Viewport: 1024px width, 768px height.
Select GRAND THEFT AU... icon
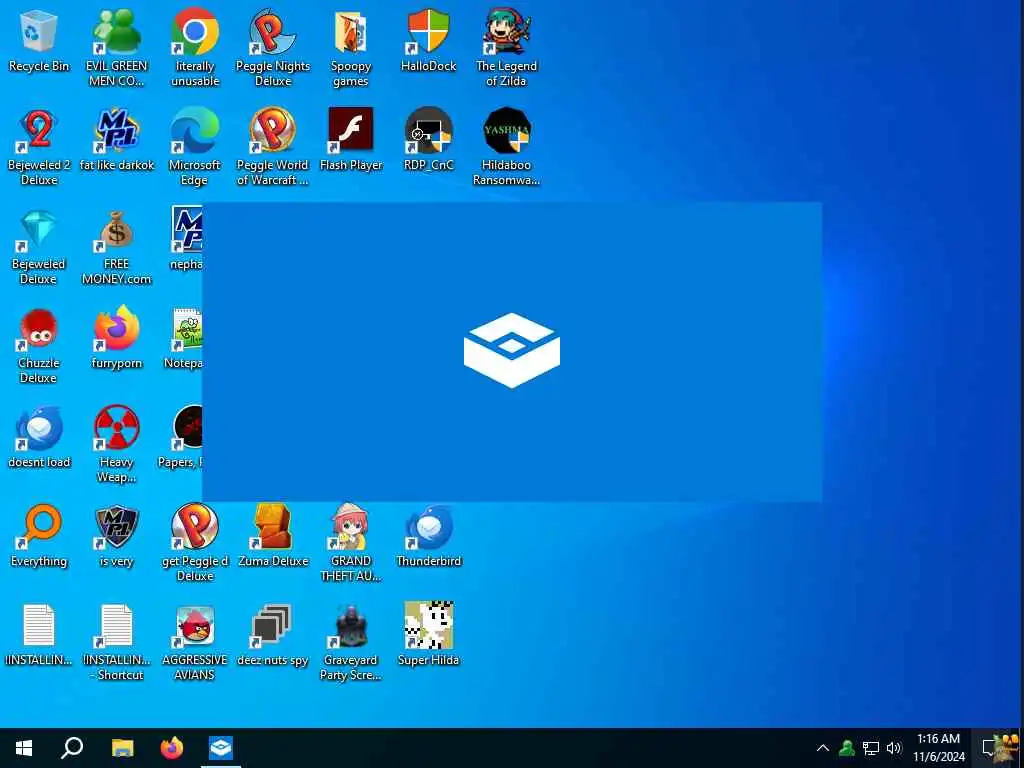click(351, 545)
